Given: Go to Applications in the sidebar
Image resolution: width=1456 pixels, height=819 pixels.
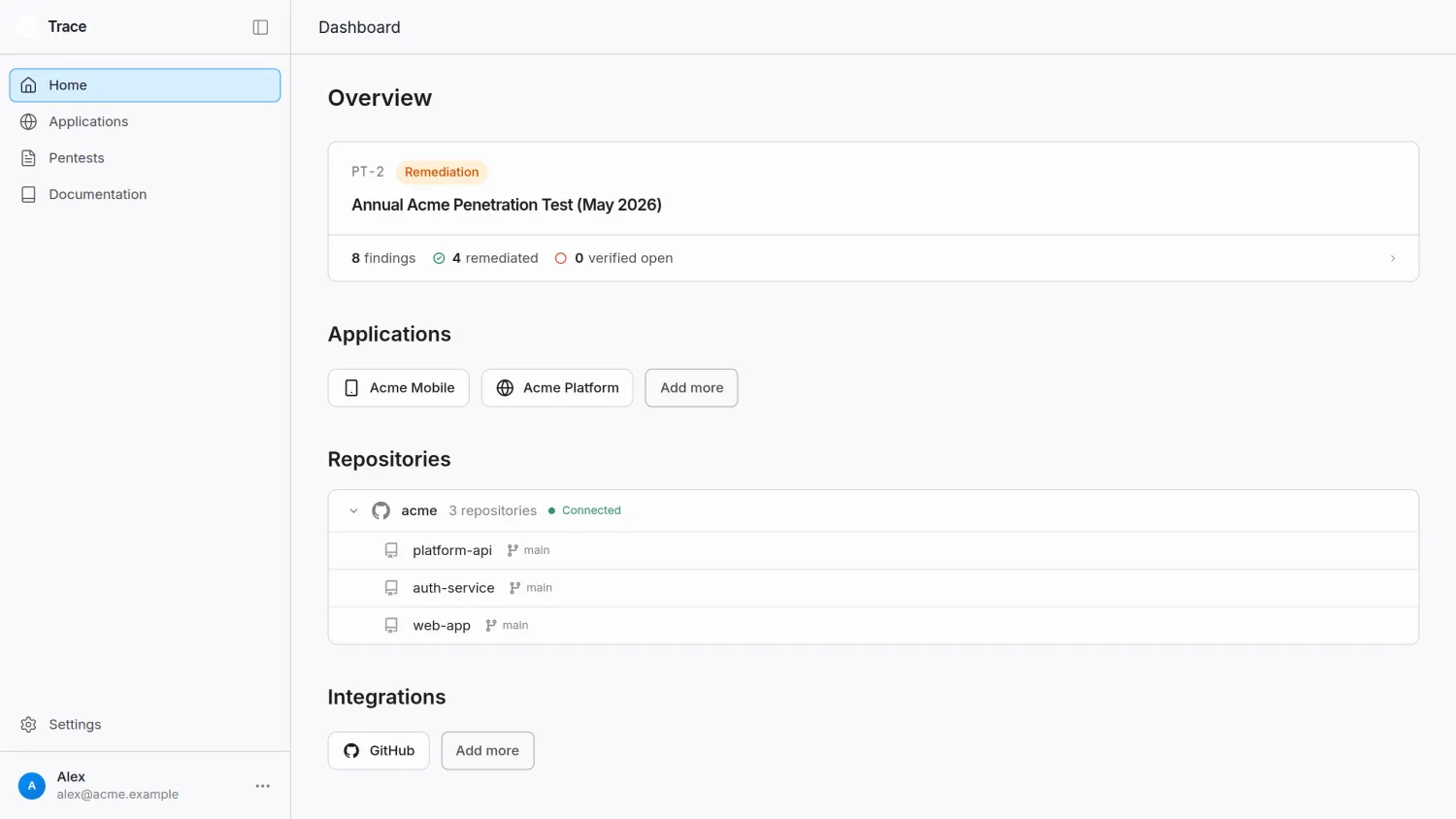Looking at the screenshot, I should pyautogui.click(x=145, y=121).
